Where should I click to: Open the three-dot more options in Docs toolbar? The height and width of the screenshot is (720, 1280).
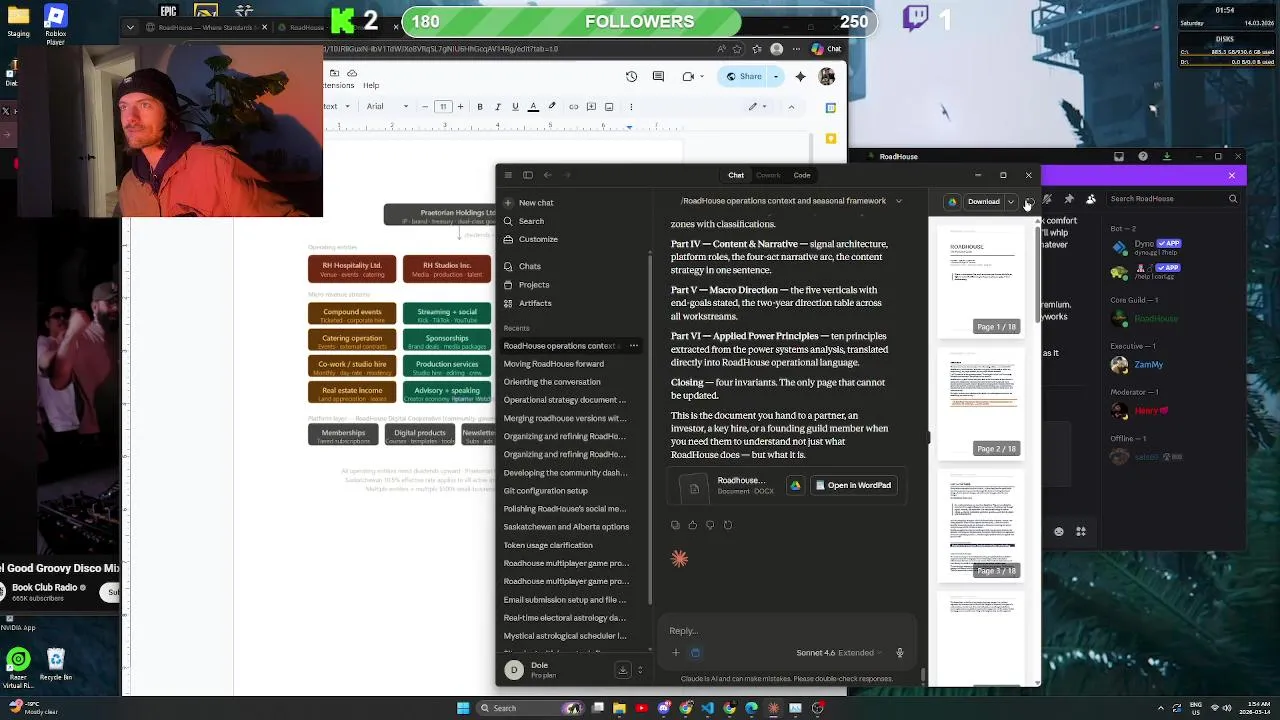pyautogui.click(x=631, y=107)
